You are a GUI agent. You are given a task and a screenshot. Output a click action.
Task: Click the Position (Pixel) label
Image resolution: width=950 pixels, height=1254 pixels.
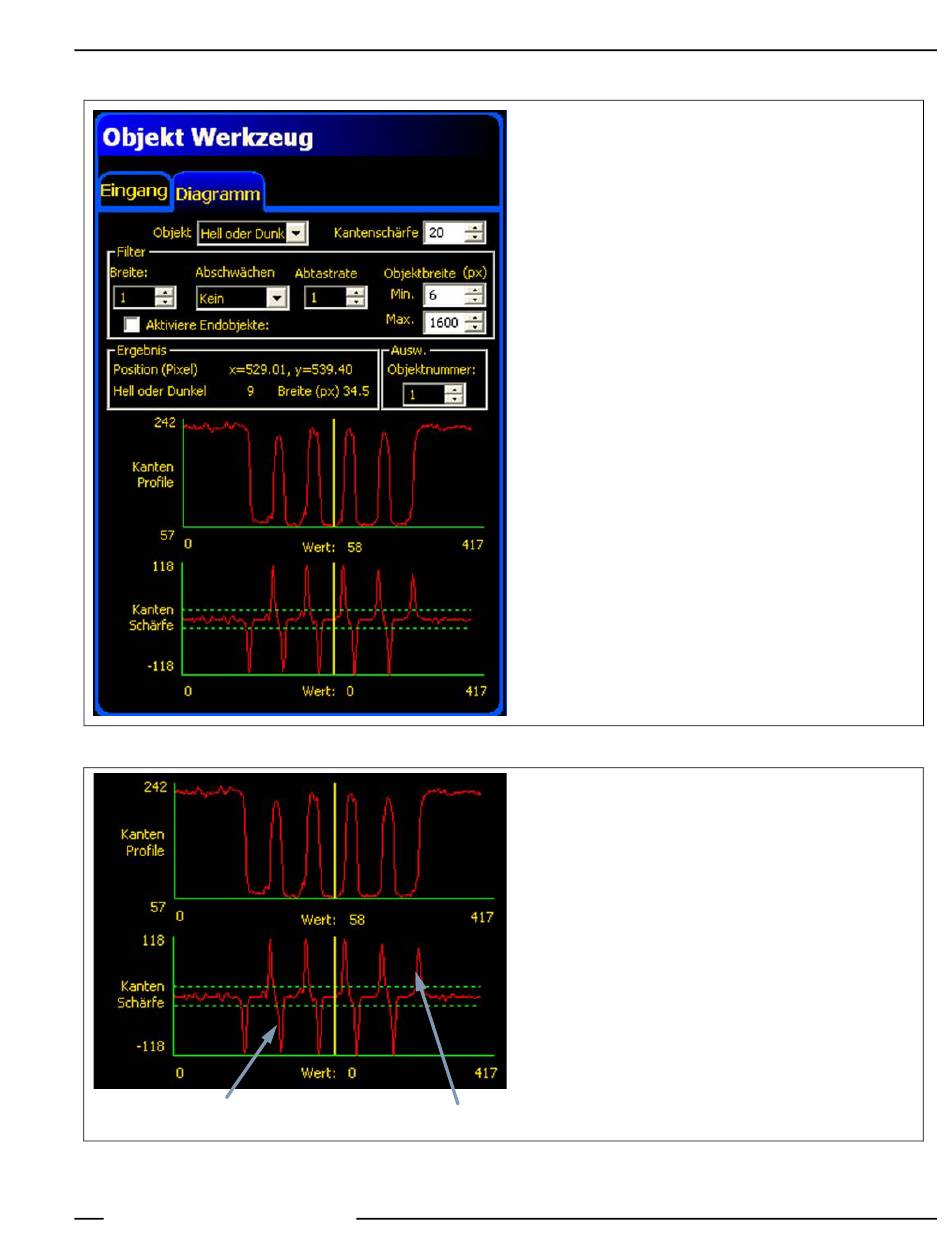[155, 370]
